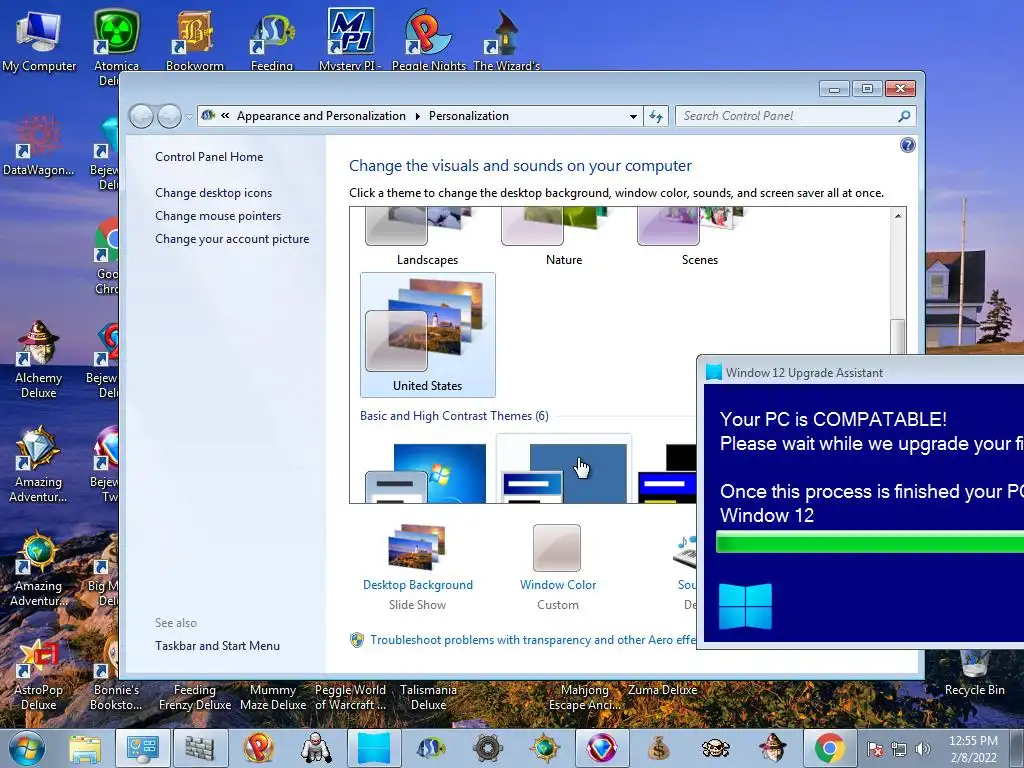Open Window Color Custom settings
This screenshot has height=768, width=1024.
click(x=558, y=567)
